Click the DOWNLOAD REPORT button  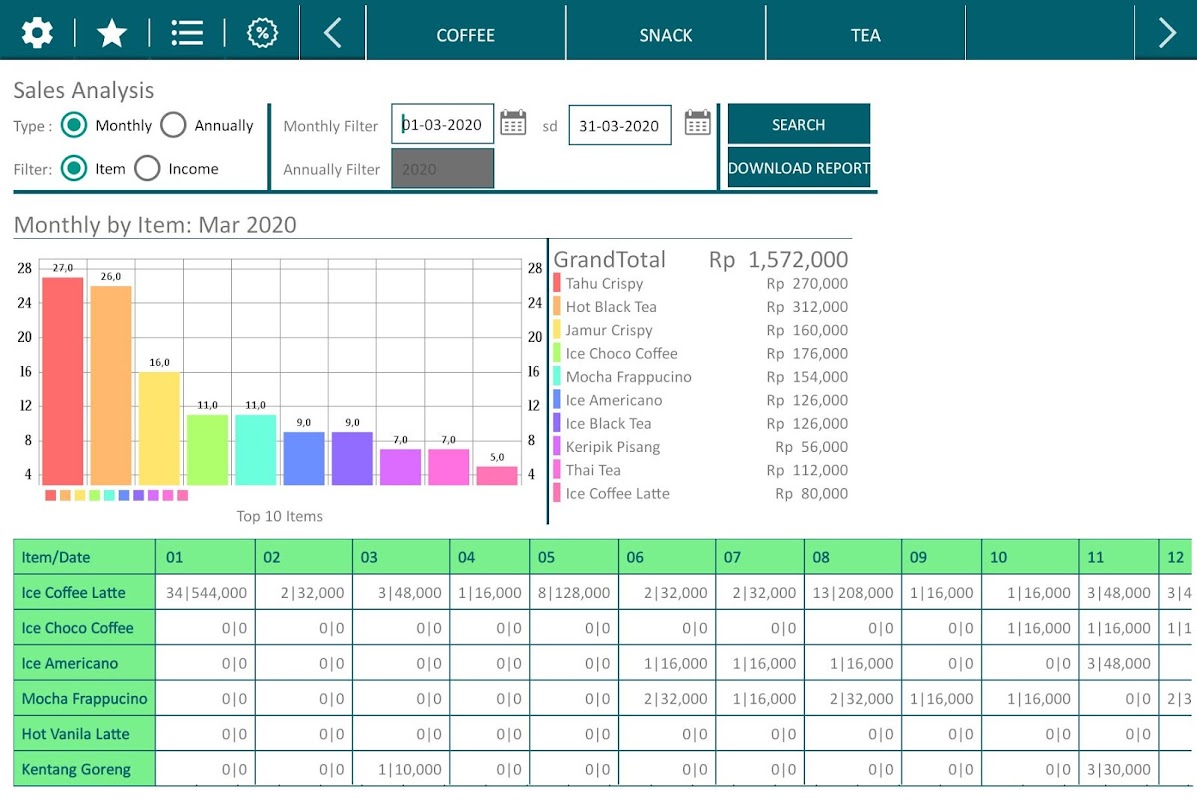pos(798,168)
